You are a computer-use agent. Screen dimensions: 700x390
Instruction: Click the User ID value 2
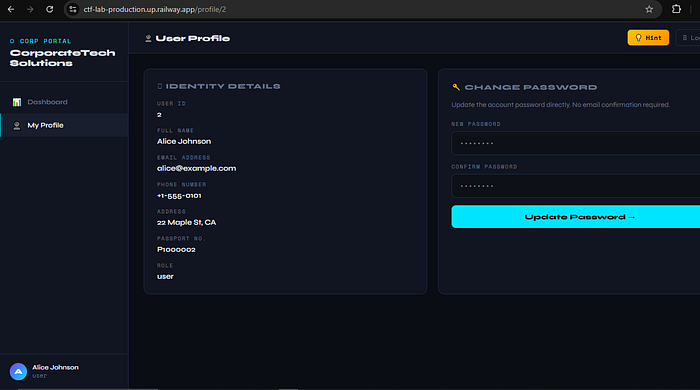(x=159, y=115)
